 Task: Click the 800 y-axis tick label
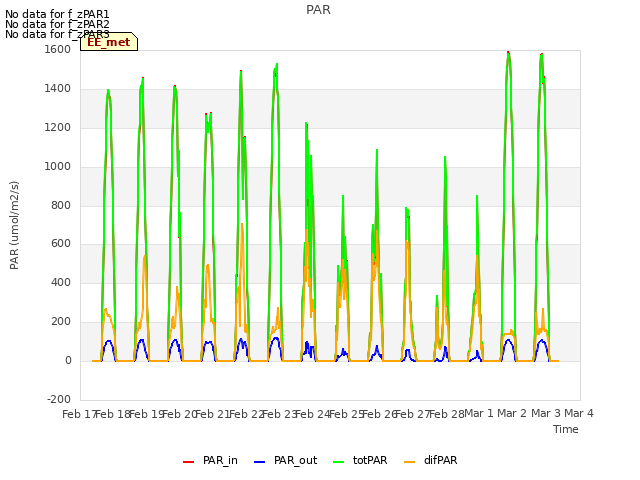(61, 205)
